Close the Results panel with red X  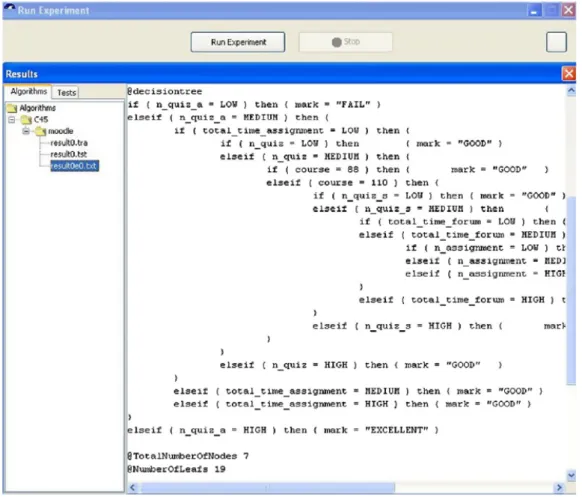pyautogui.click(x=569, y=73)
